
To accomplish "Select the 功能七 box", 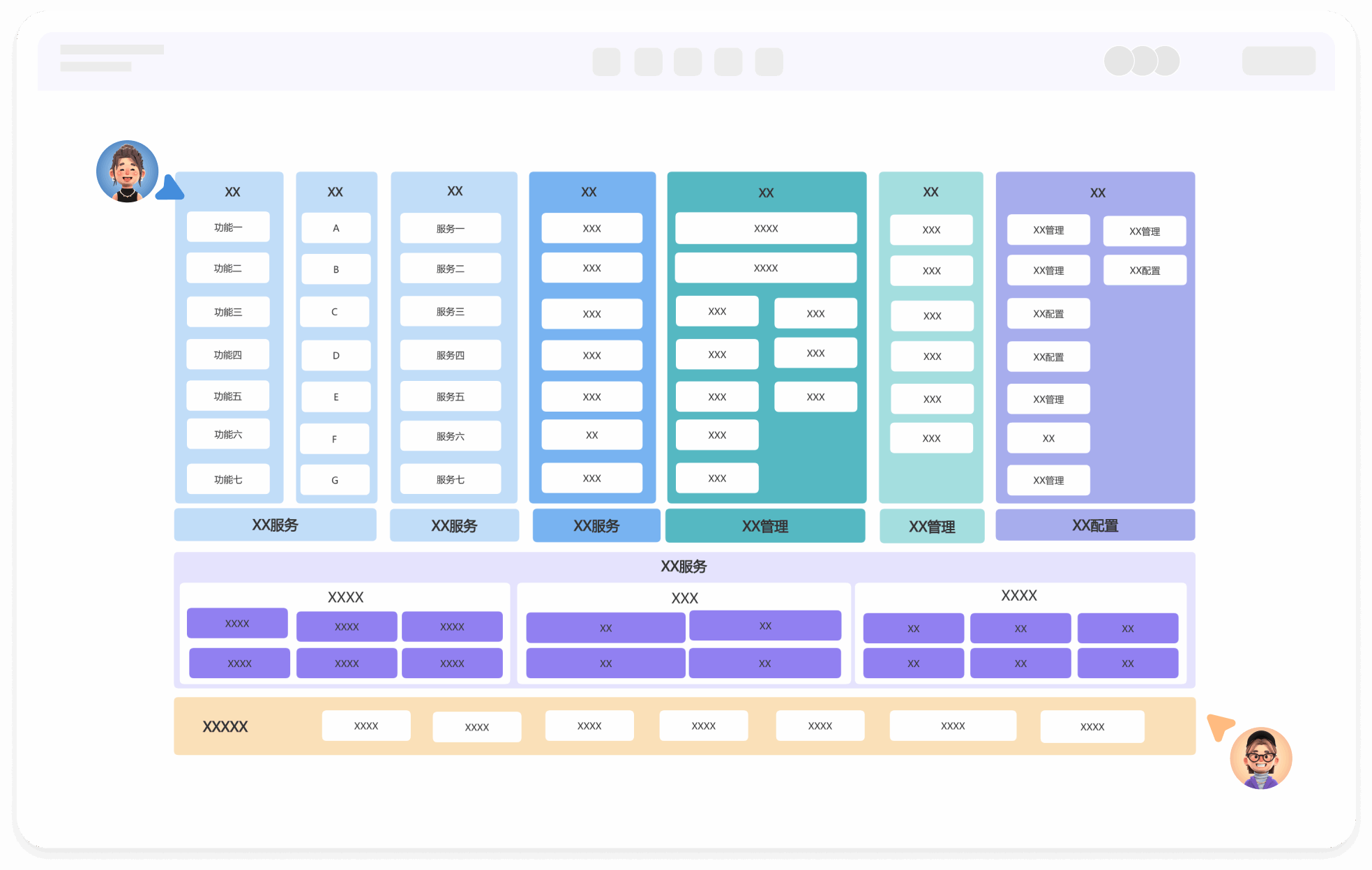I will (228, 480).
